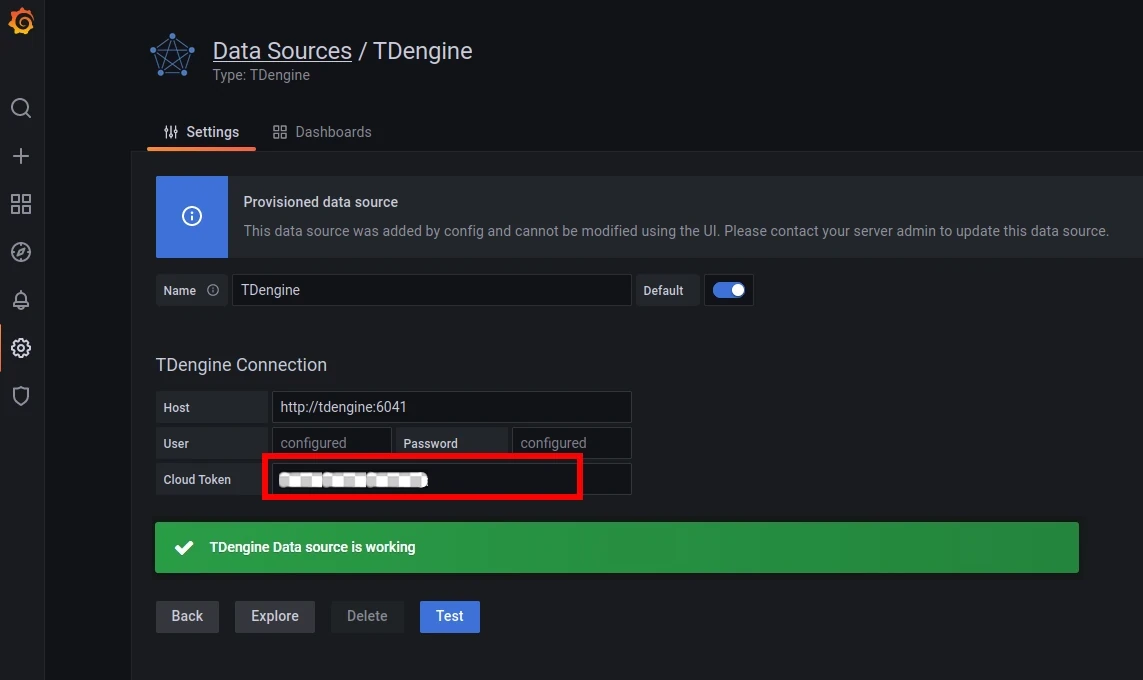Open the Grafana home logo
The image size is (1143, 680).
pyautogui.click(x=21, y=21)
